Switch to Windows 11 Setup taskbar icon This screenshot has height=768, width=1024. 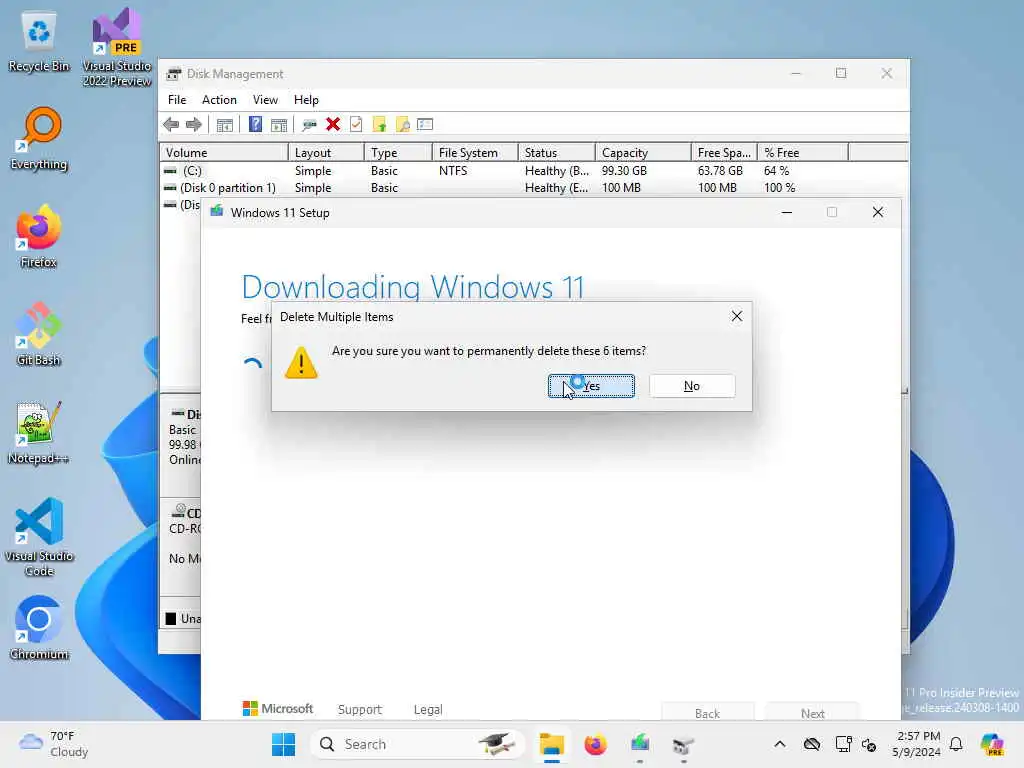[640, 744]
